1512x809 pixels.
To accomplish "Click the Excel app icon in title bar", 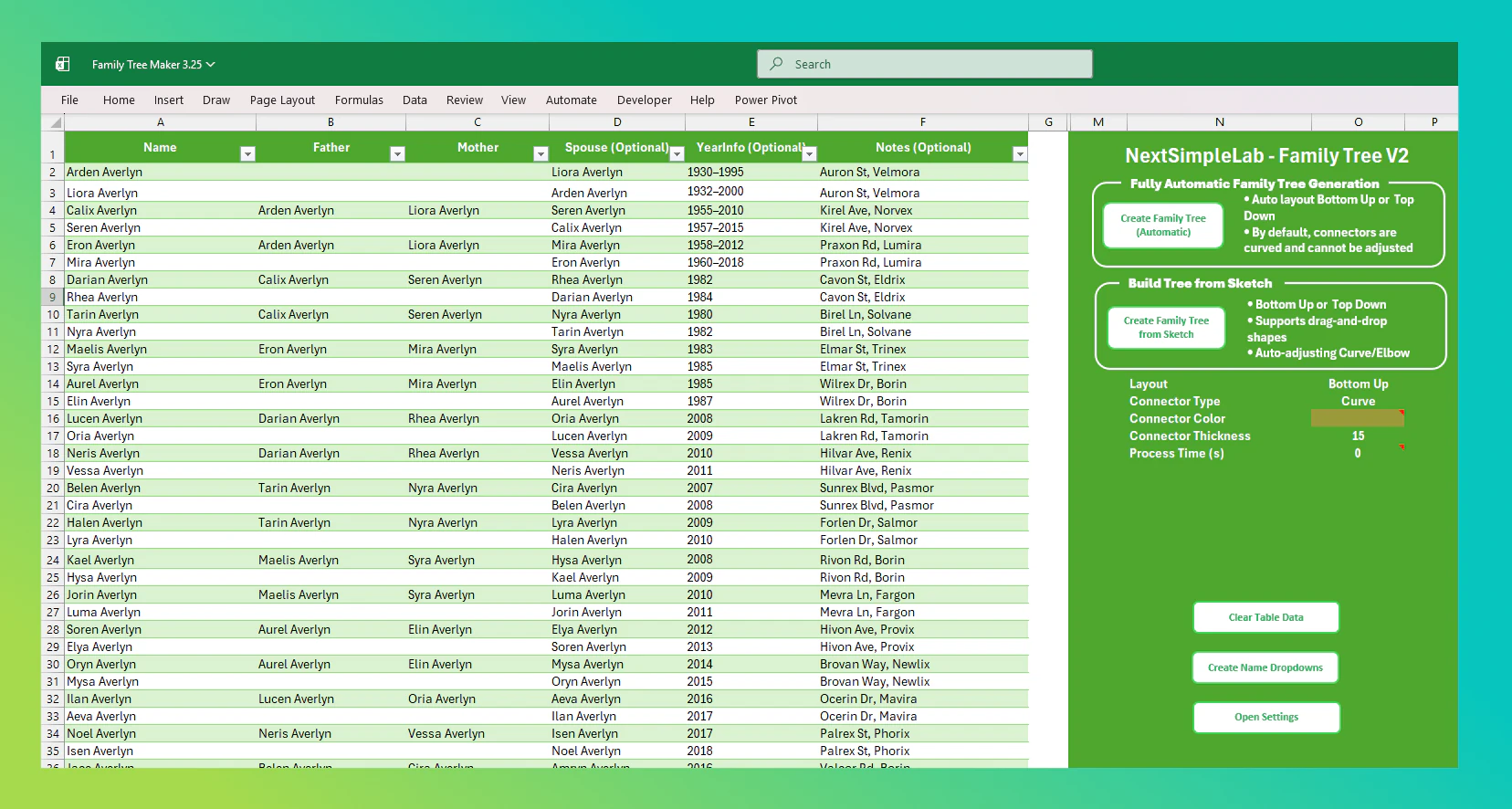I will click(x=62, y=64).
